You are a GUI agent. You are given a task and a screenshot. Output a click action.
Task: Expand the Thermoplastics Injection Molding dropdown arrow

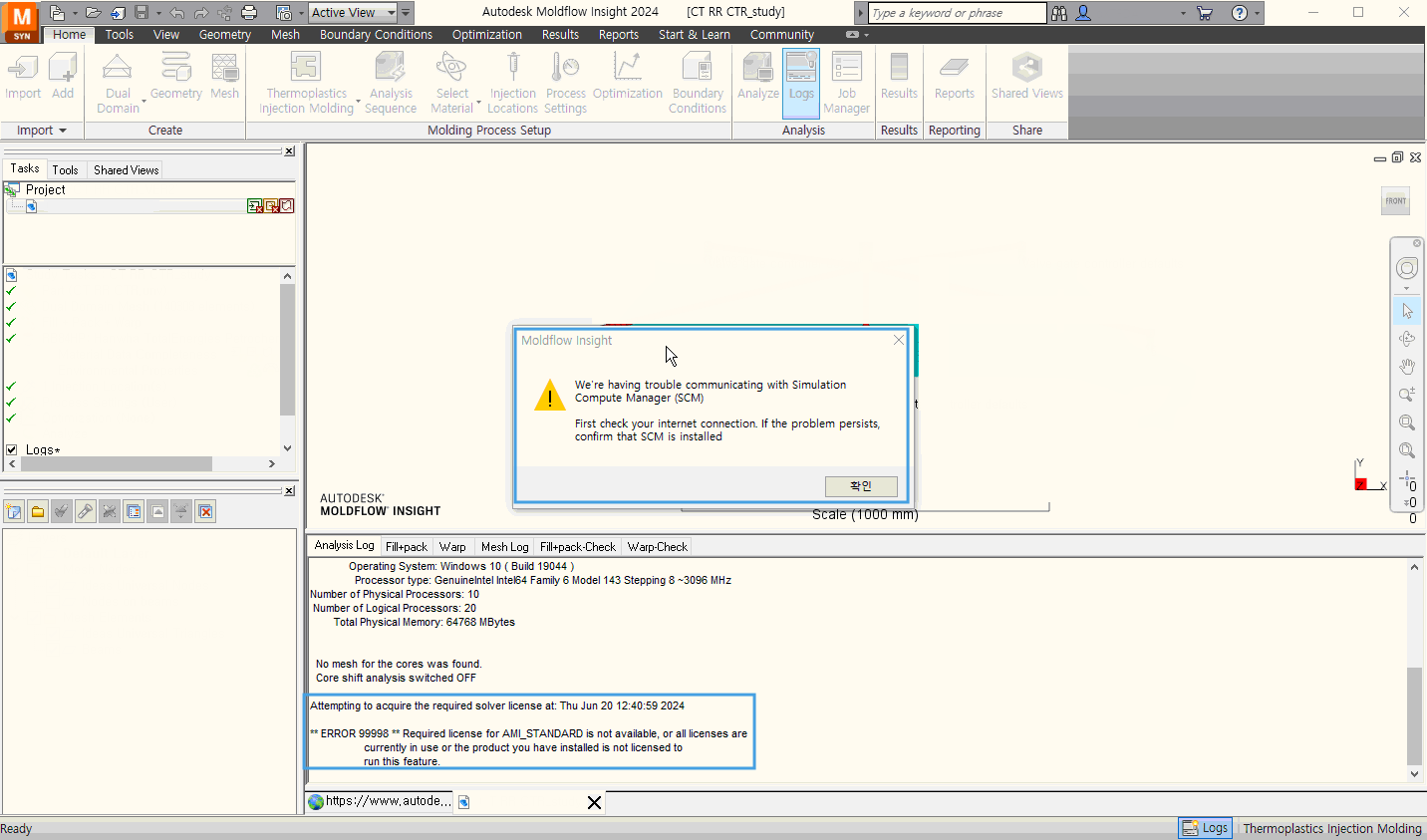[358, 102]
